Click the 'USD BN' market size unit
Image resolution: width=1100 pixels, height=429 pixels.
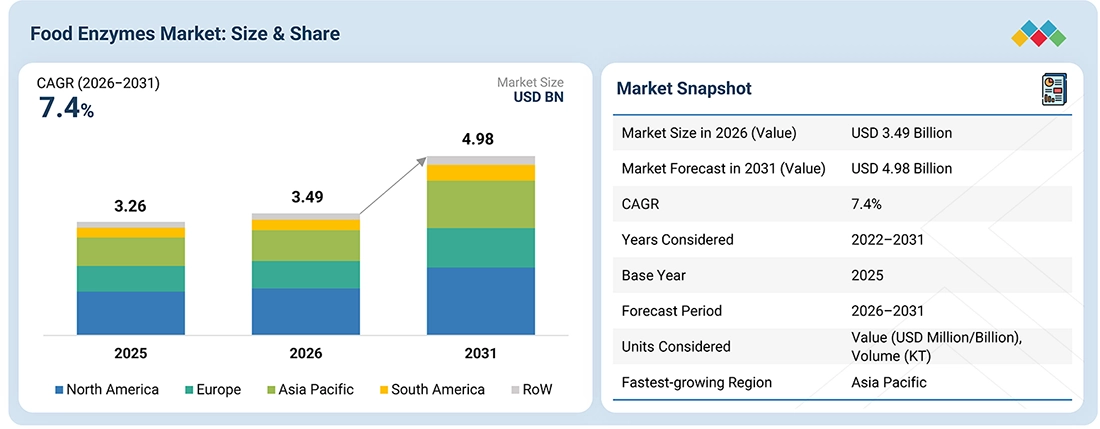tap(538, 97)
